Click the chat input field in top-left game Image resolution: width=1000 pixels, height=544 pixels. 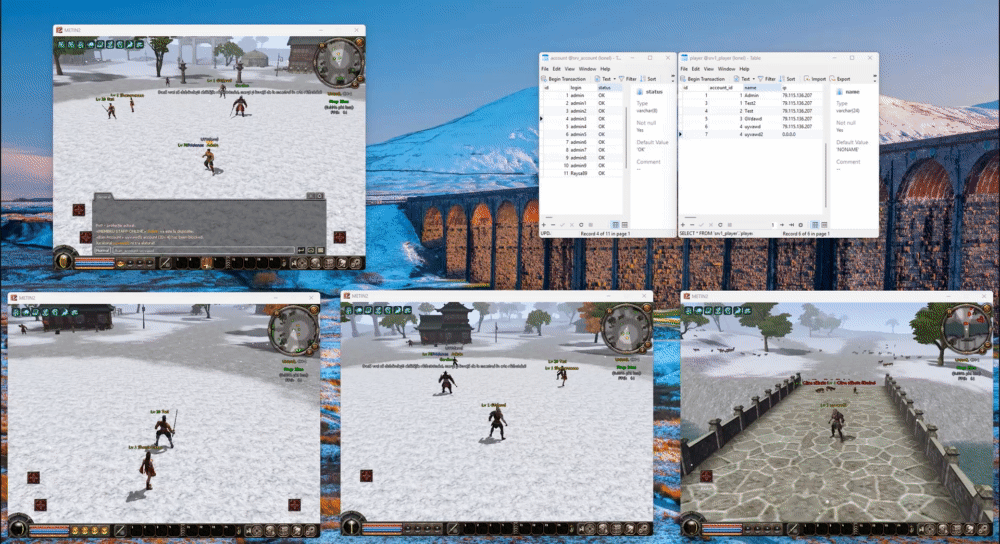(203, 251)
